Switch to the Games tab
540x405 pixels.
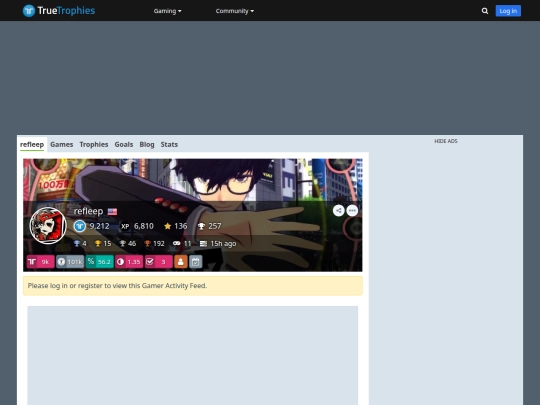pos(62,145)
